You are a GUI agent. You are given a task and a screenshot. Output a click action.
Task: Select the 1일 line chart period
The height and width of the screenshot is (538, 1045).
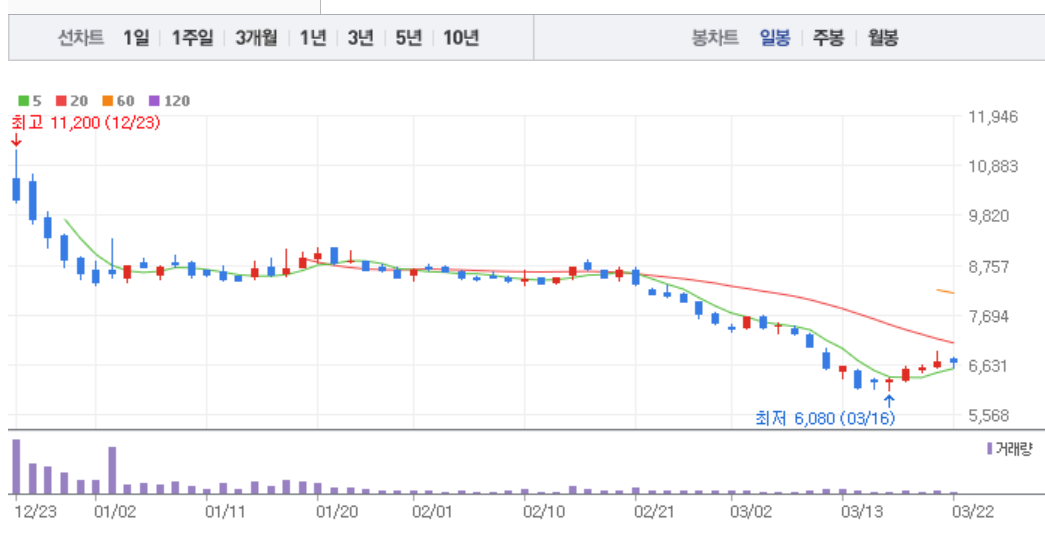click(x=136, y=38)
